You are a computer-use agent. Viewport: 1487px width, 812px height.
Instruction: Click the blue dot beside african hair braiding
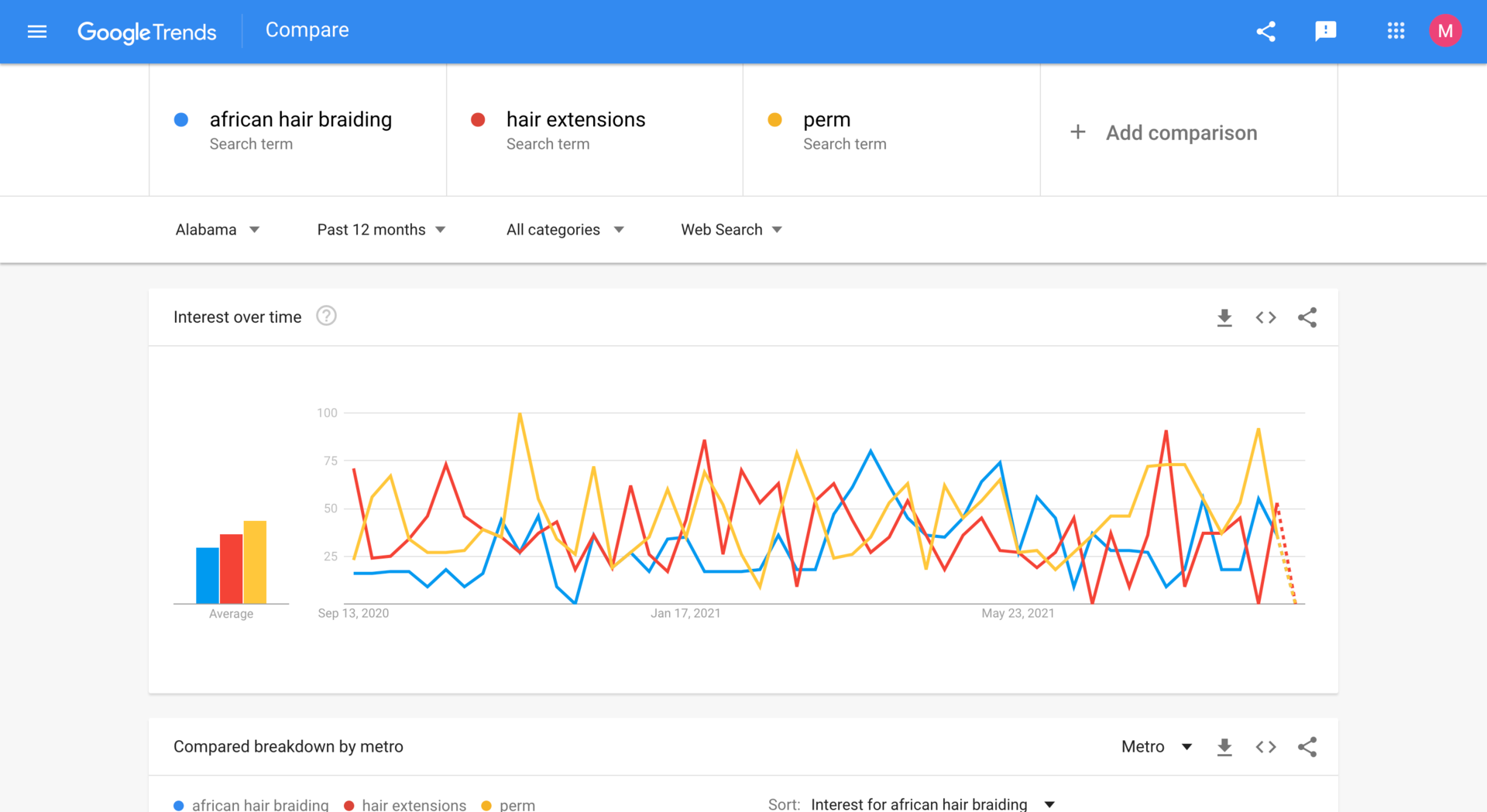181,120
